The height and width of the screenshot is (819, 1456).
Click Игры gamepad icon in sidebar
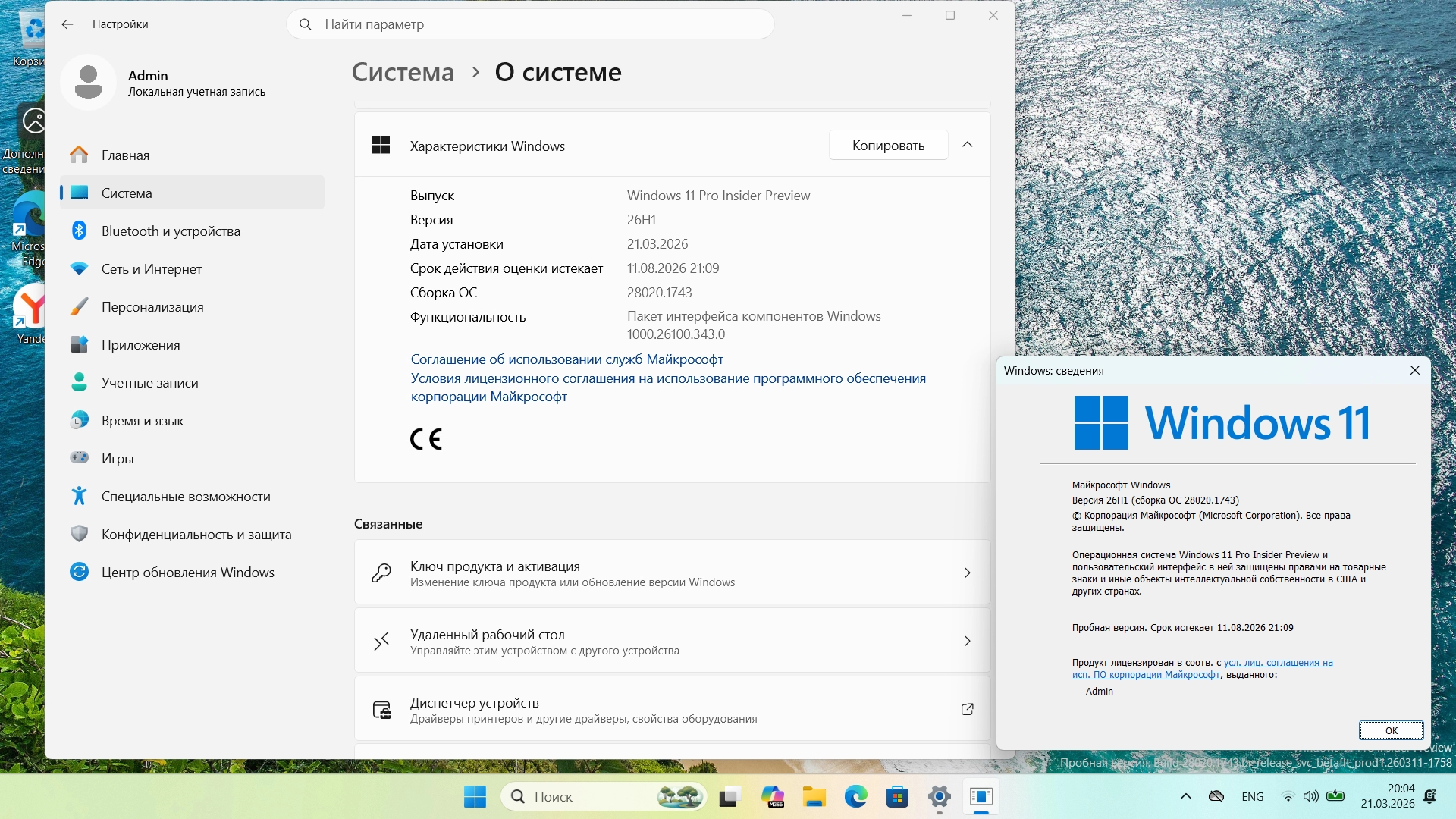click(x=79, y=458)
